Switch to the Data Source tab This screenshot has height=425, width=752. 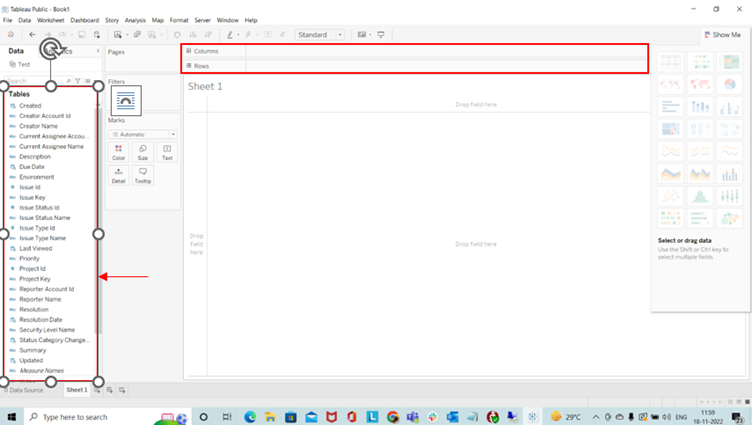point(23,390)
